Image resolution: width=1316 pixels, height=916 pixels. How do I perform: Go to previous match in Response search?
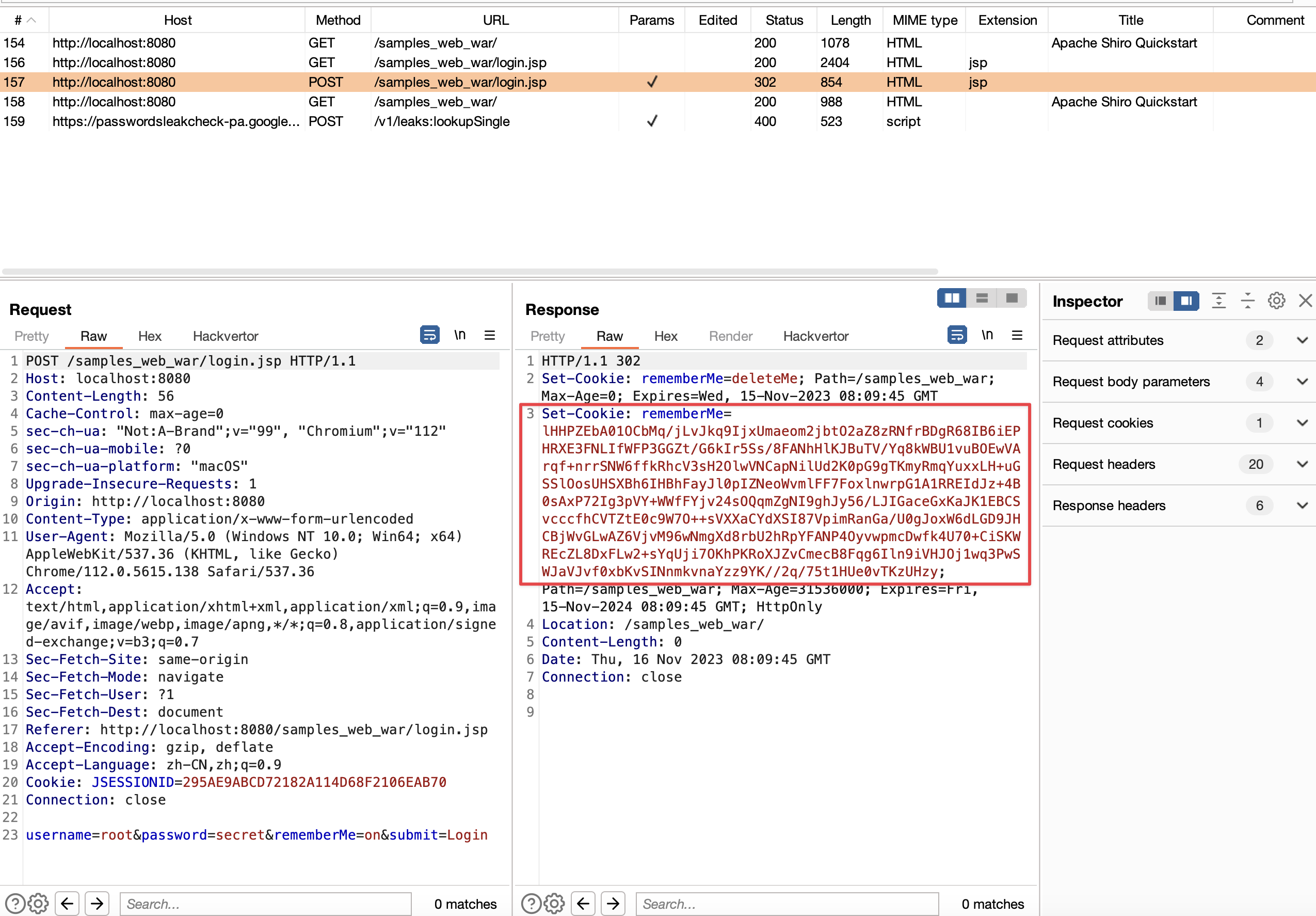(583, 904)
